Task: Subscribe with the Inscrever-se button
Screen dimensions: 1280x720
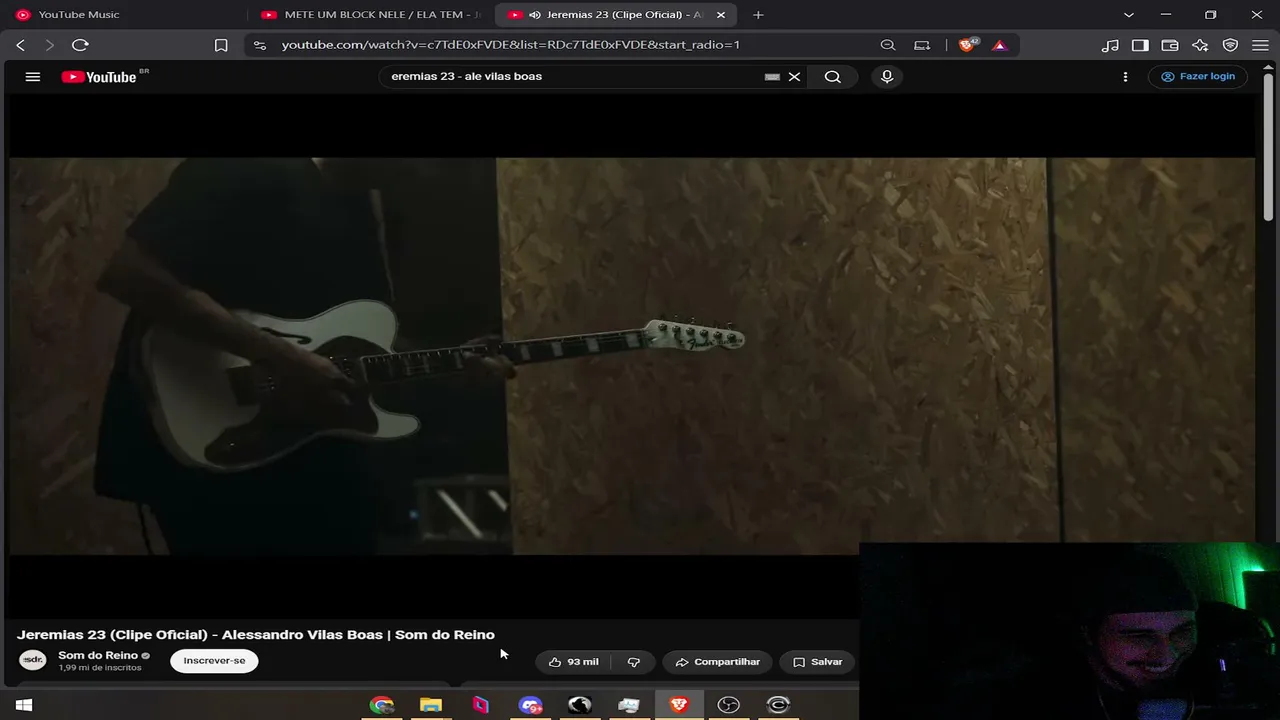Action: point(214,661)
